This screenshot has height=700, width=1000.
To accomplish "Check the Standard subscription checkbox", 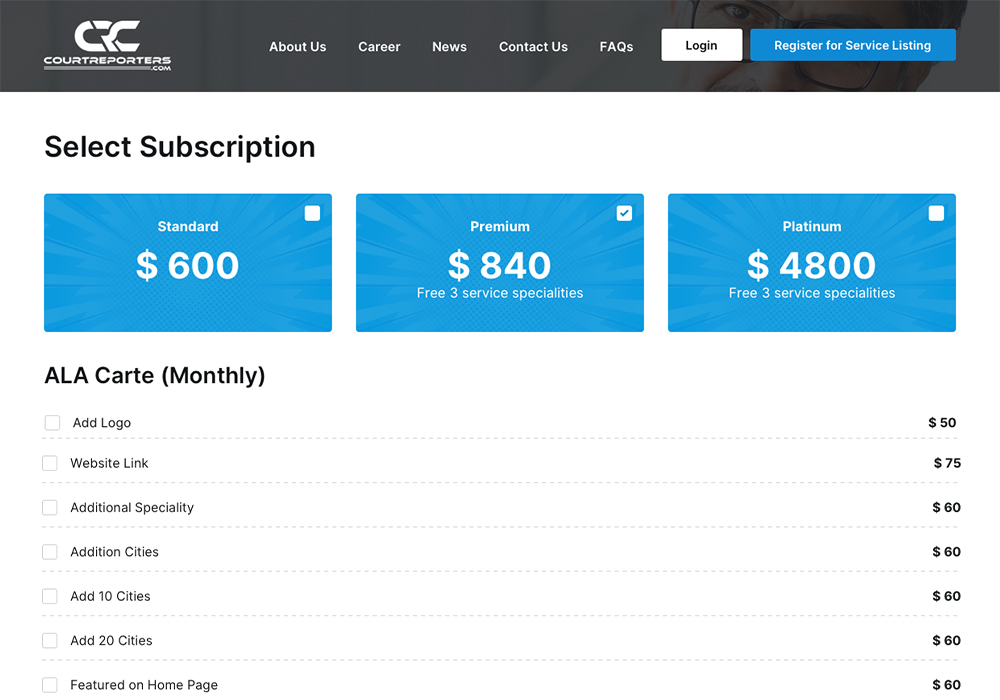I will pyautogui.click(x=312, y=213).
